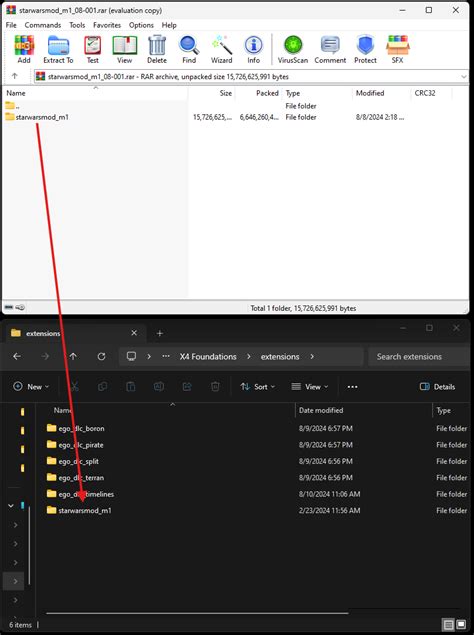Run Test on the archive
The height and width of the screenshot is (635, 474).
click(x=92, y=49)
